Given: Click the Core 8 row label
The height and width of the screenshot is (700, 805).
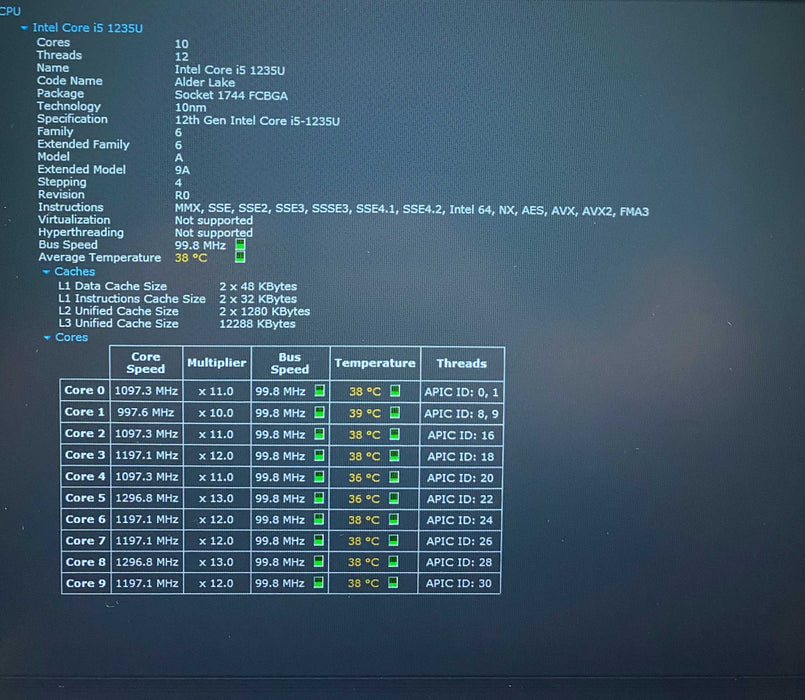Looking at the screenshot, I should coord(86,562).
